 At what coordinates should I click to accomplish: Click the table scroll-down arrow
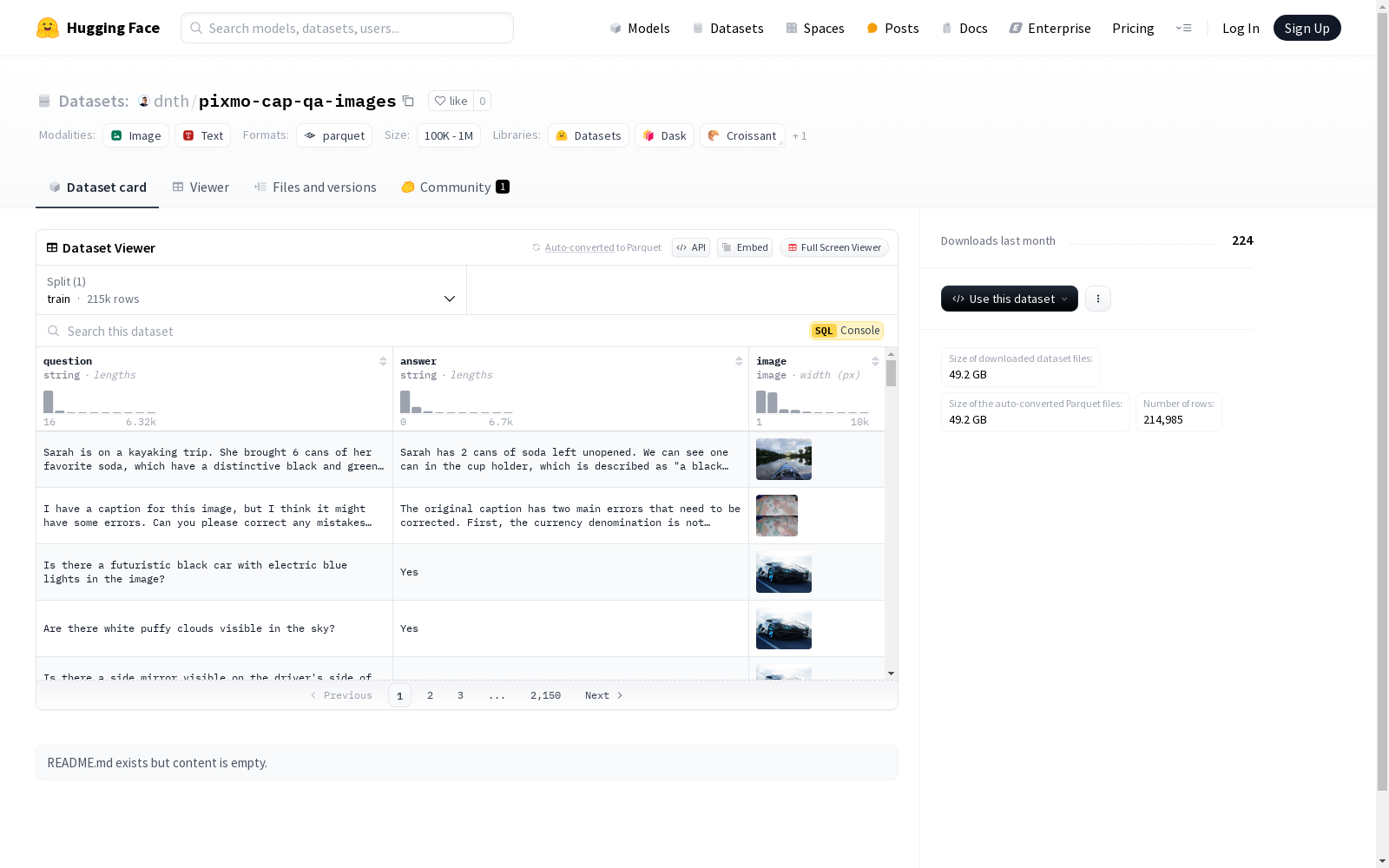(x=891, y=674)
